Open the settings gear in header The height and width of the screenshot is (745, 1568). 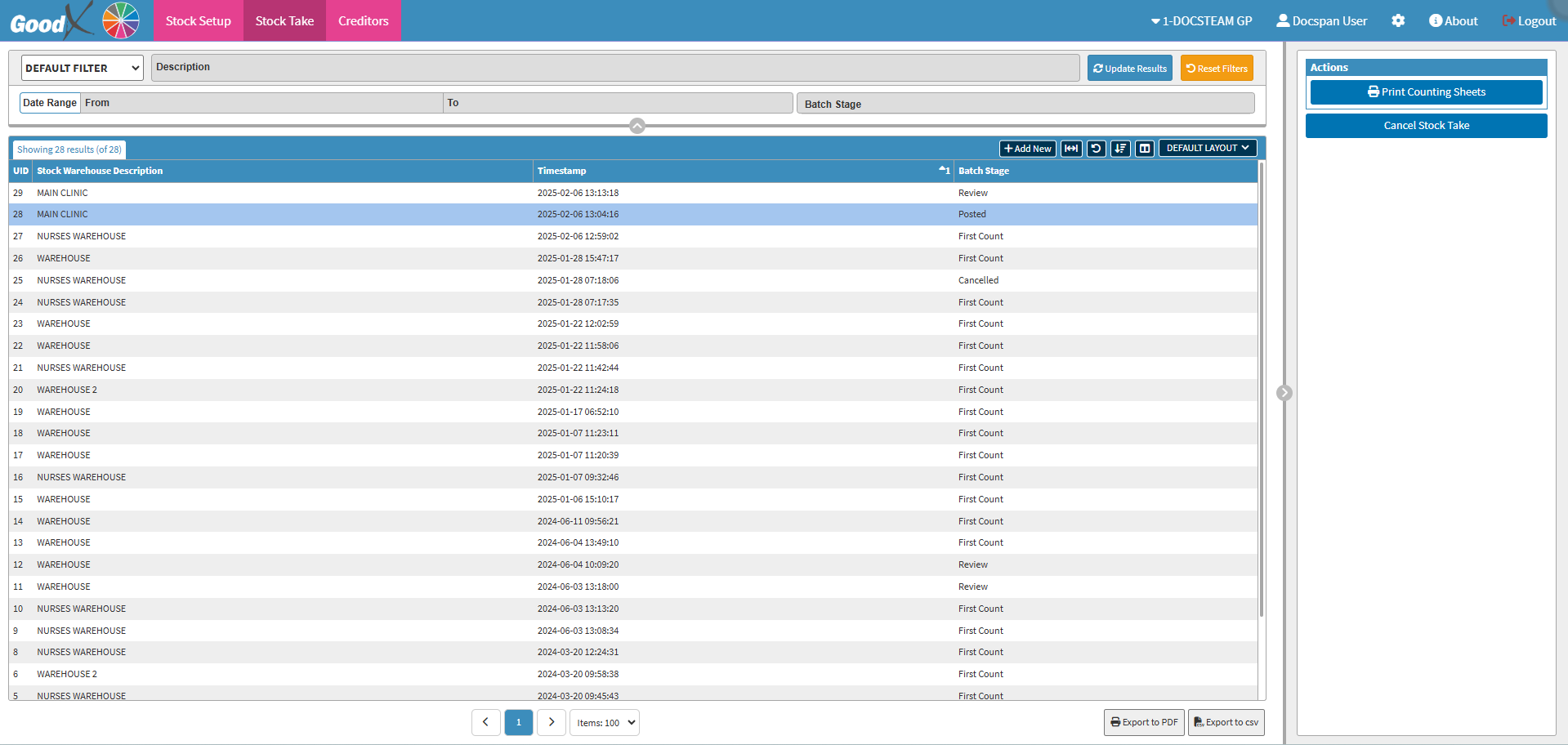coord(1398,21)
